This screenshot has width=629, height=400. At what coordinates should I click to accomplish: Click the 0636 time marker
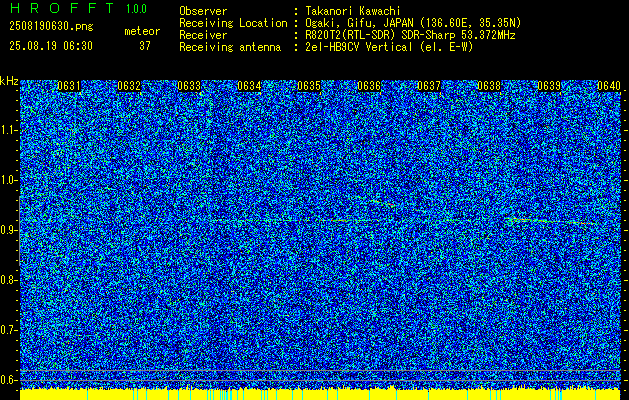[x=369, y=86]
